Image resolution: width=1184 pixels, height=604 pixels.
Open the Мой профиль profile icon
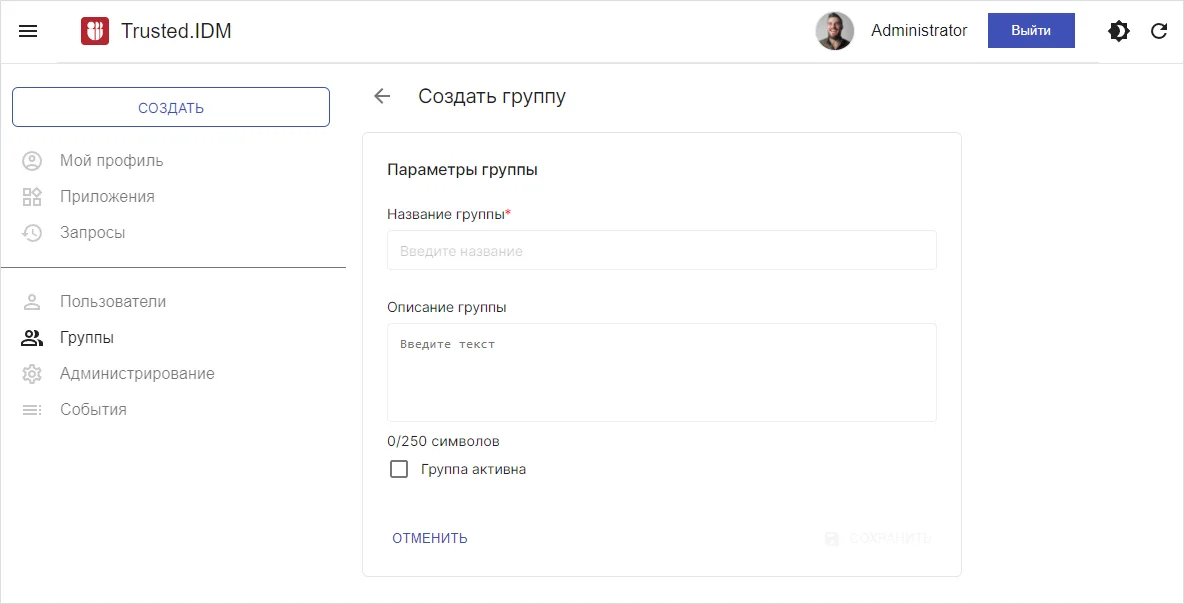point(32,160)
